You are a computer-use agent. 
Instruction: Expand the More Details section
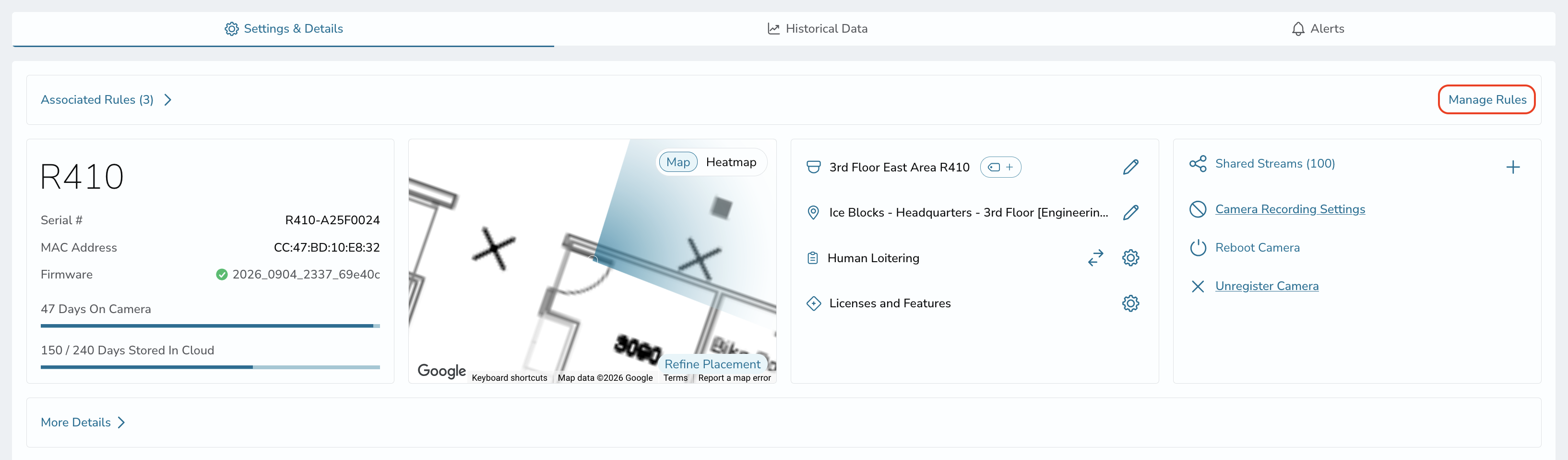(83, 423)
